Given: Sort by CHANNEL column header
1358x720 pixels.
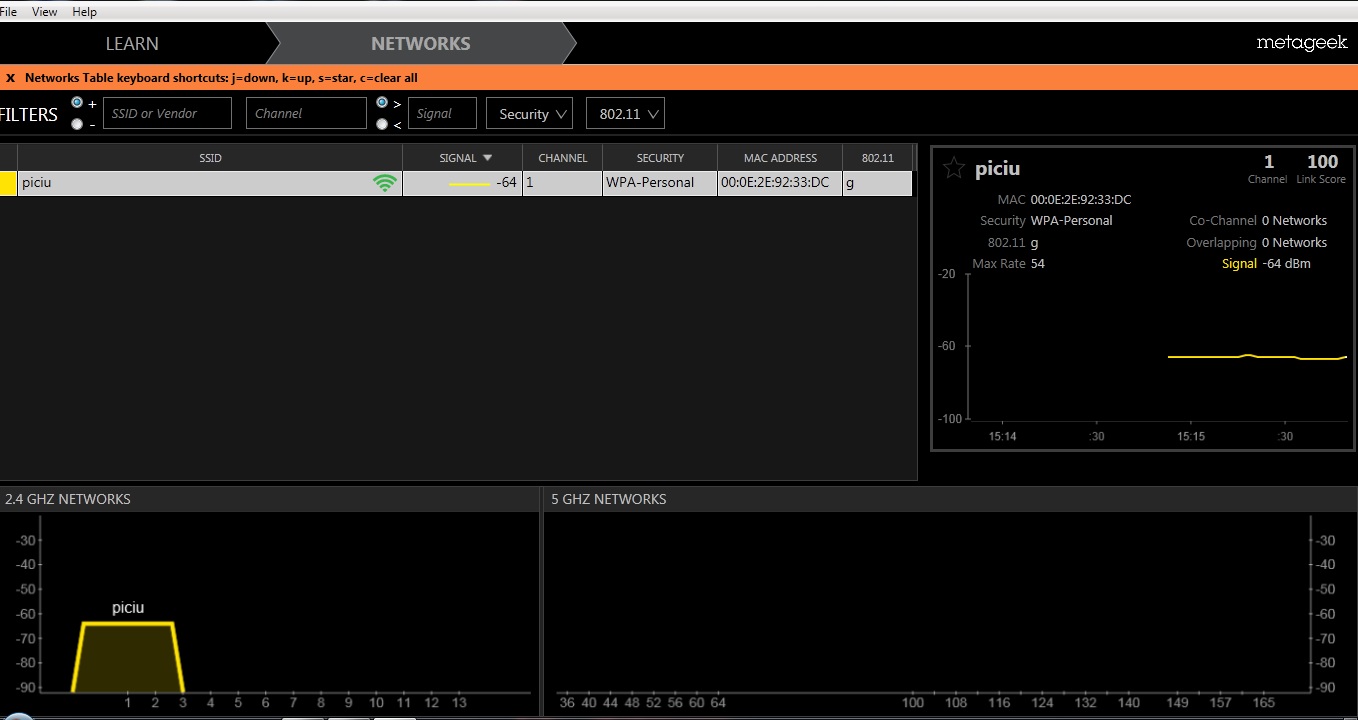Looking at the screenshot, I should tap(562, 158).
